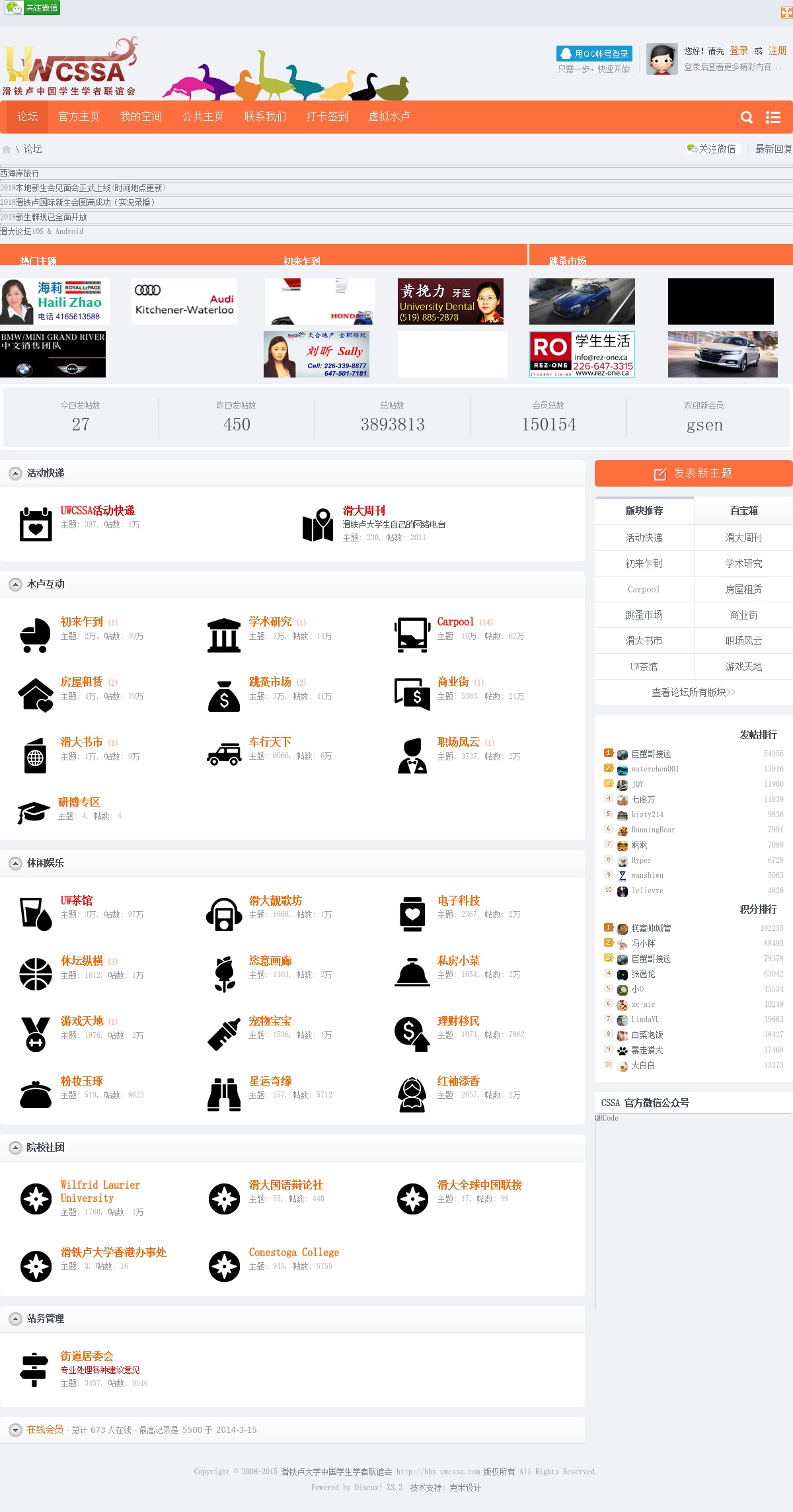Click the globe passport icon for 滑大书市

(35, 756)
